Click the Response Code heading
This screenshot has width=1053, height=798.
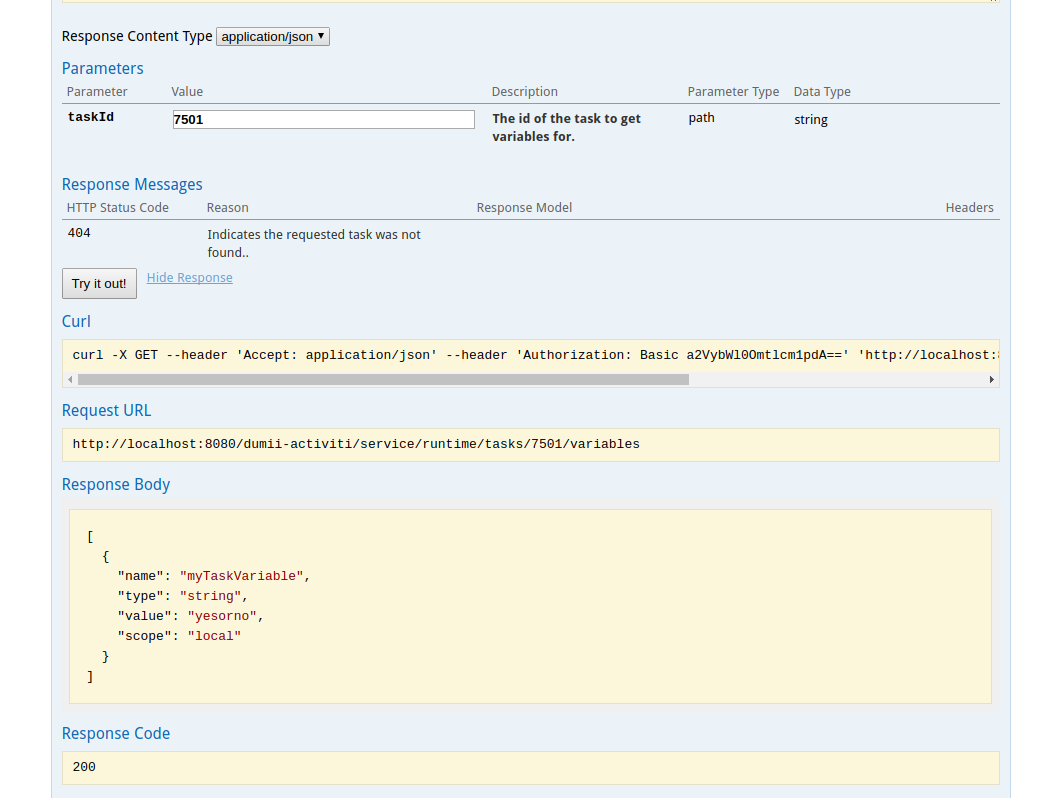point(116,734)
